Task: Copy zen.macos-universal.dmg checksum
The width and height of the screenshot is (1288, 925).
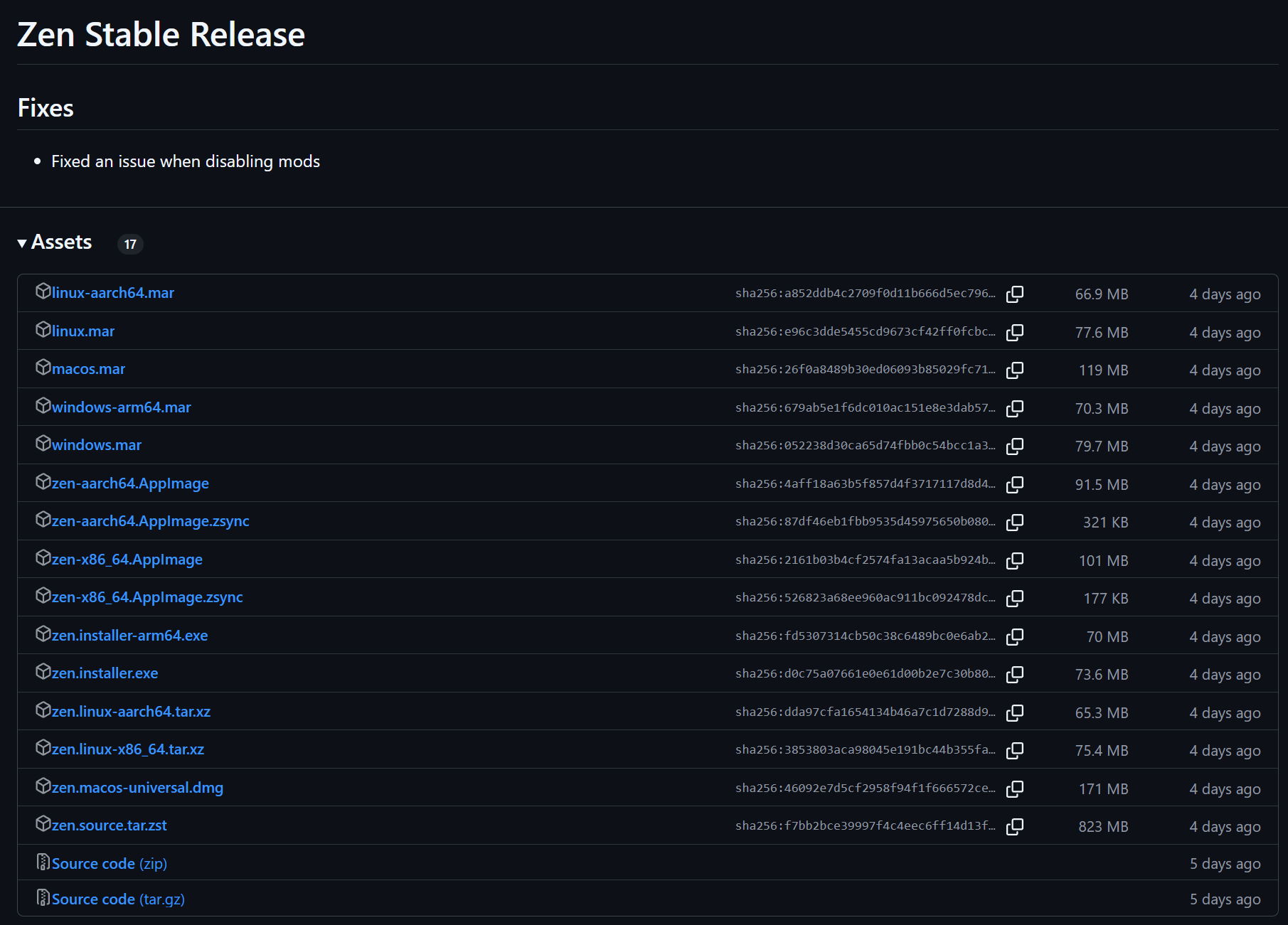Action: (x=1015, y=788)
